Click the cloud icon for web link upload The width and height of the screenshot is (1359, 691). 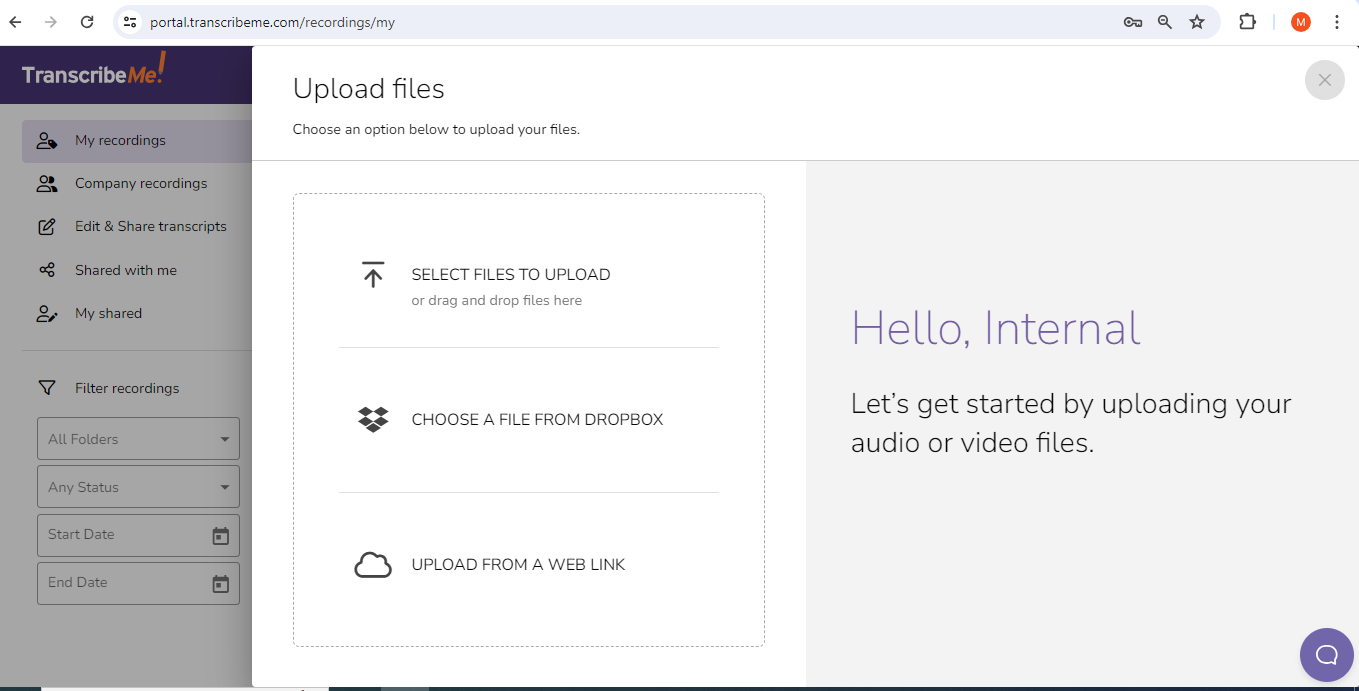(x=373, y=565)
